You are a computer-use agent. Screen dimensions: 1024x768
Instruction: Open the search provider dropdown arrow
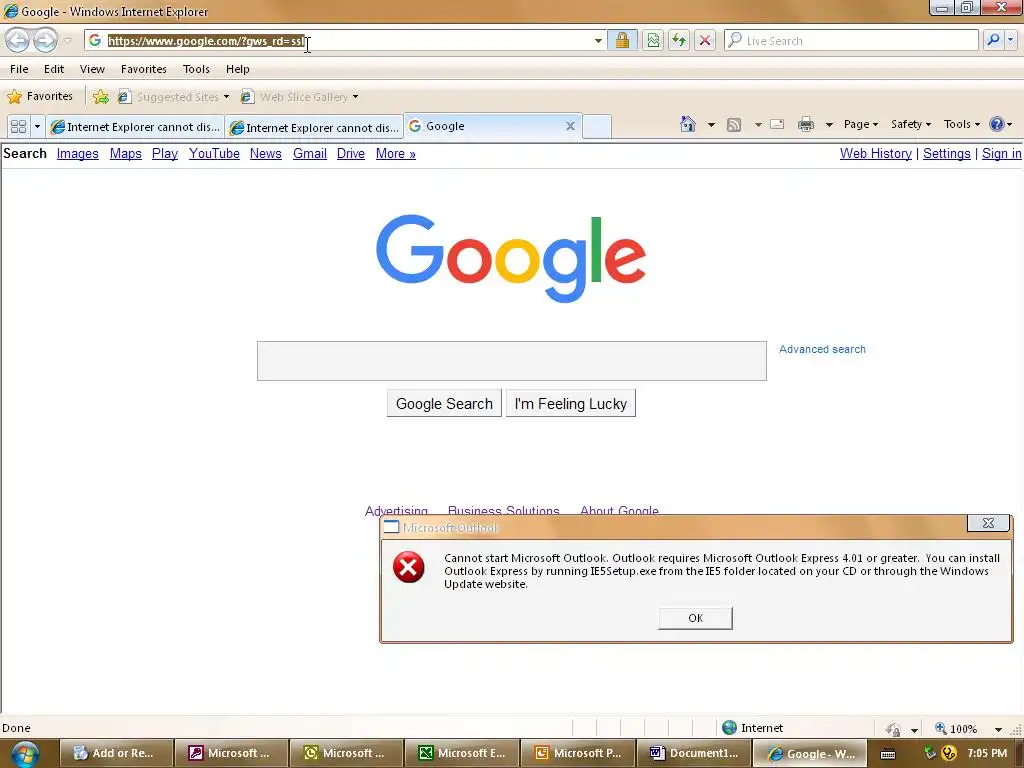[x=1010, y=40]
